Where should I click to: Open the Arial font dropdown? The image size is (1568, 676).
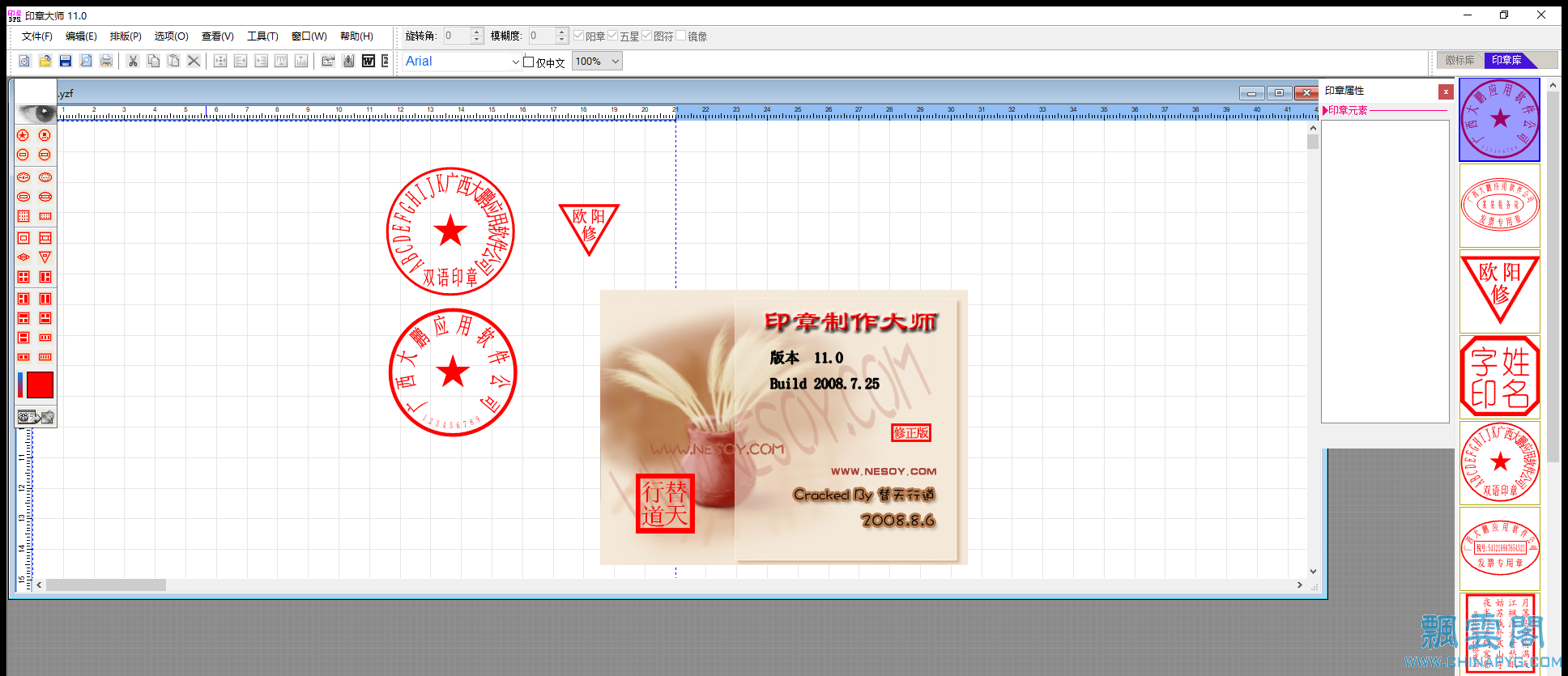[515, 62]
